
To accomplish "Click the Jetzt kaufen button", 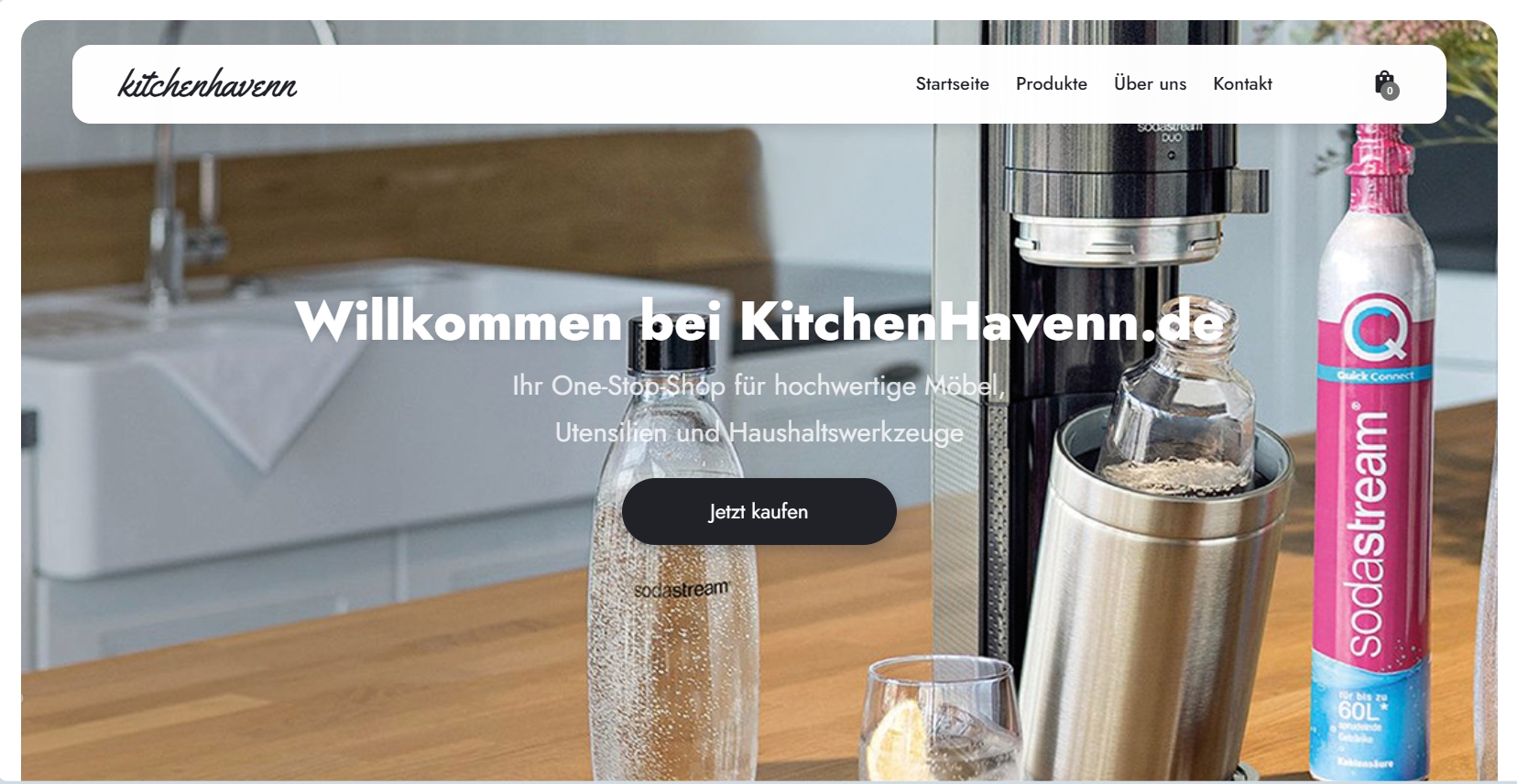I will 758,511.
